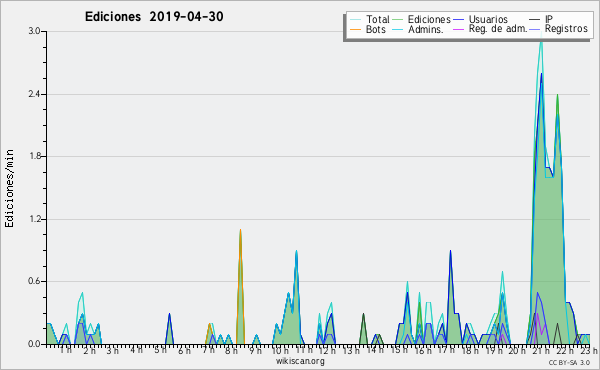Click the 'CC BY-SA 3.0' license text
Screen dimensions: 600x370
[569, 362]
